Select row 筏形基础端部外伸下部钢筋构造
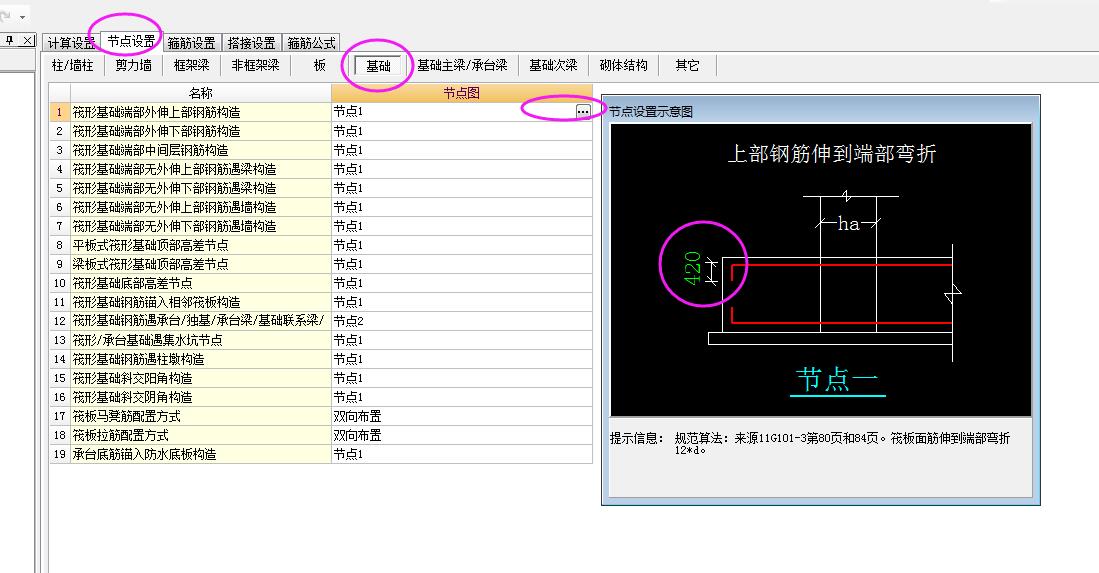Viewport: 1099px width, 573px height. [200, 131]
